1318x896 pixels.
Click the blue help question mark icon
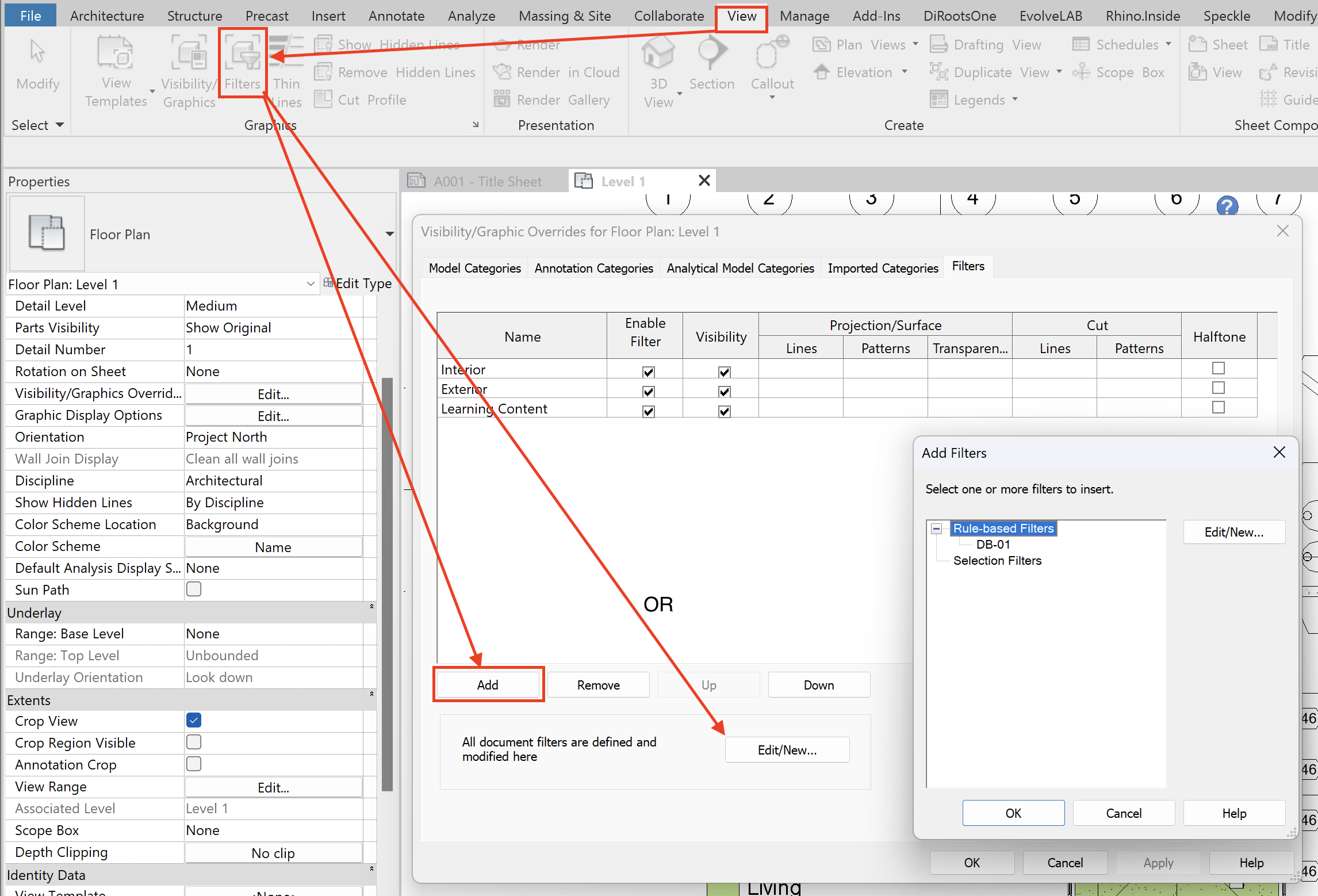1227,205
